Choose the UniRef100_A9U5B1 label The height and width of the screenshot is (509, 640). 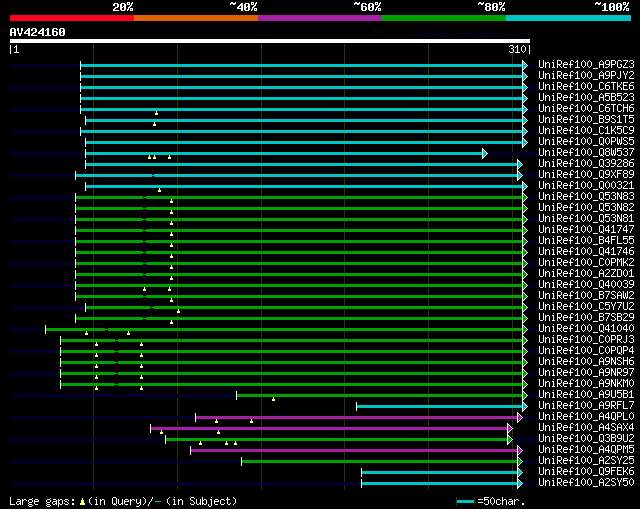tap(586, 395)
